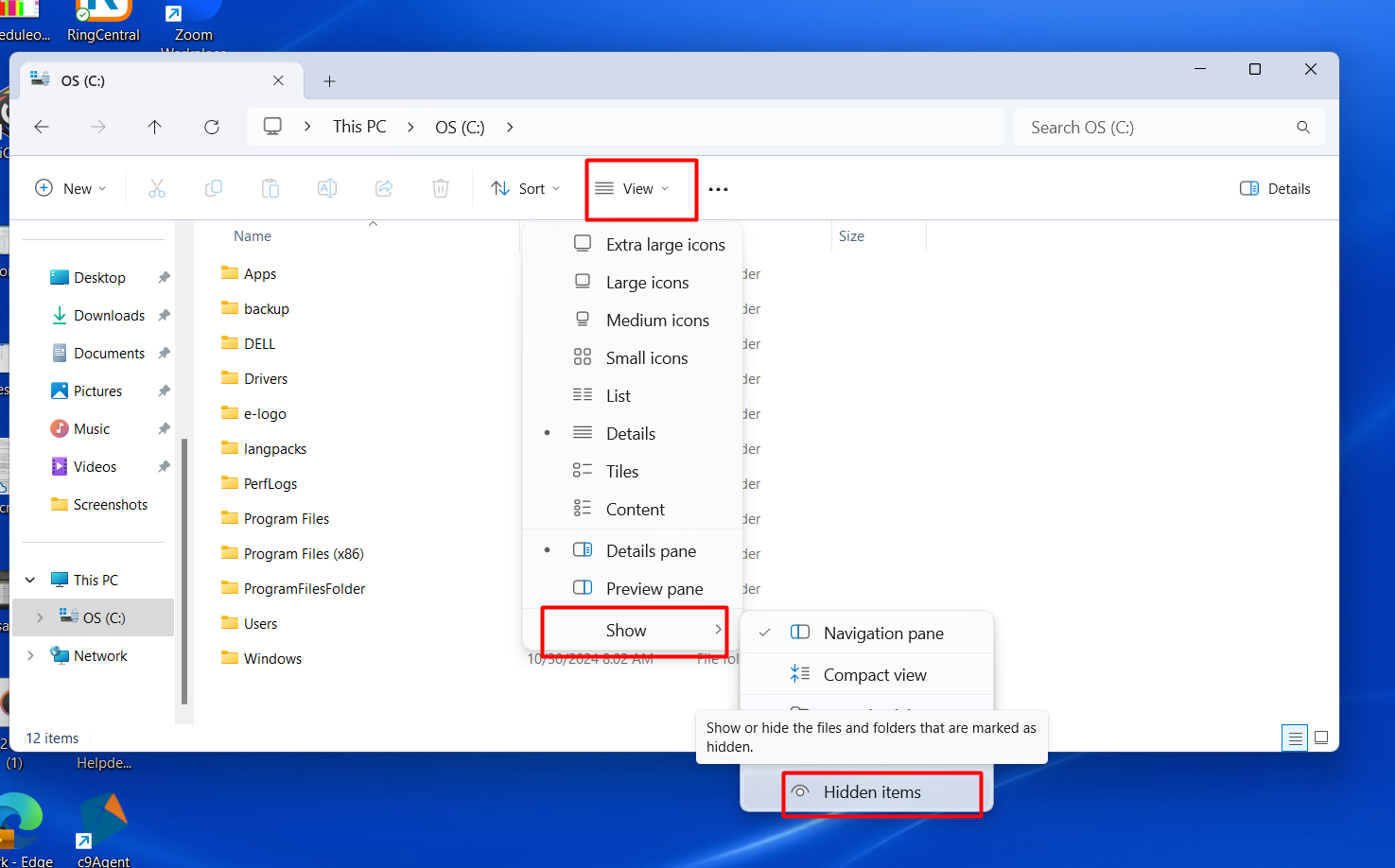Image resolution: width=1395 pixels, height=868 pixels.
Task: Open the Sort dropdown
Action: (x=525, y=188)
